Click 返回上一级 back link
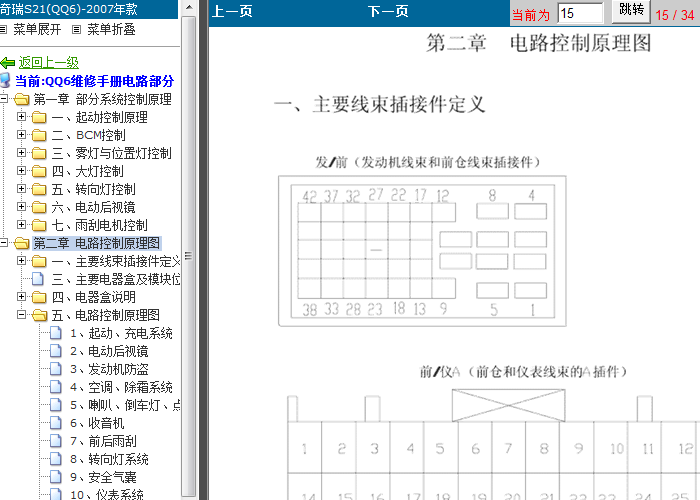Image resolution: width=700 pixels, height=500 pixels. click(x=49, y=62)
